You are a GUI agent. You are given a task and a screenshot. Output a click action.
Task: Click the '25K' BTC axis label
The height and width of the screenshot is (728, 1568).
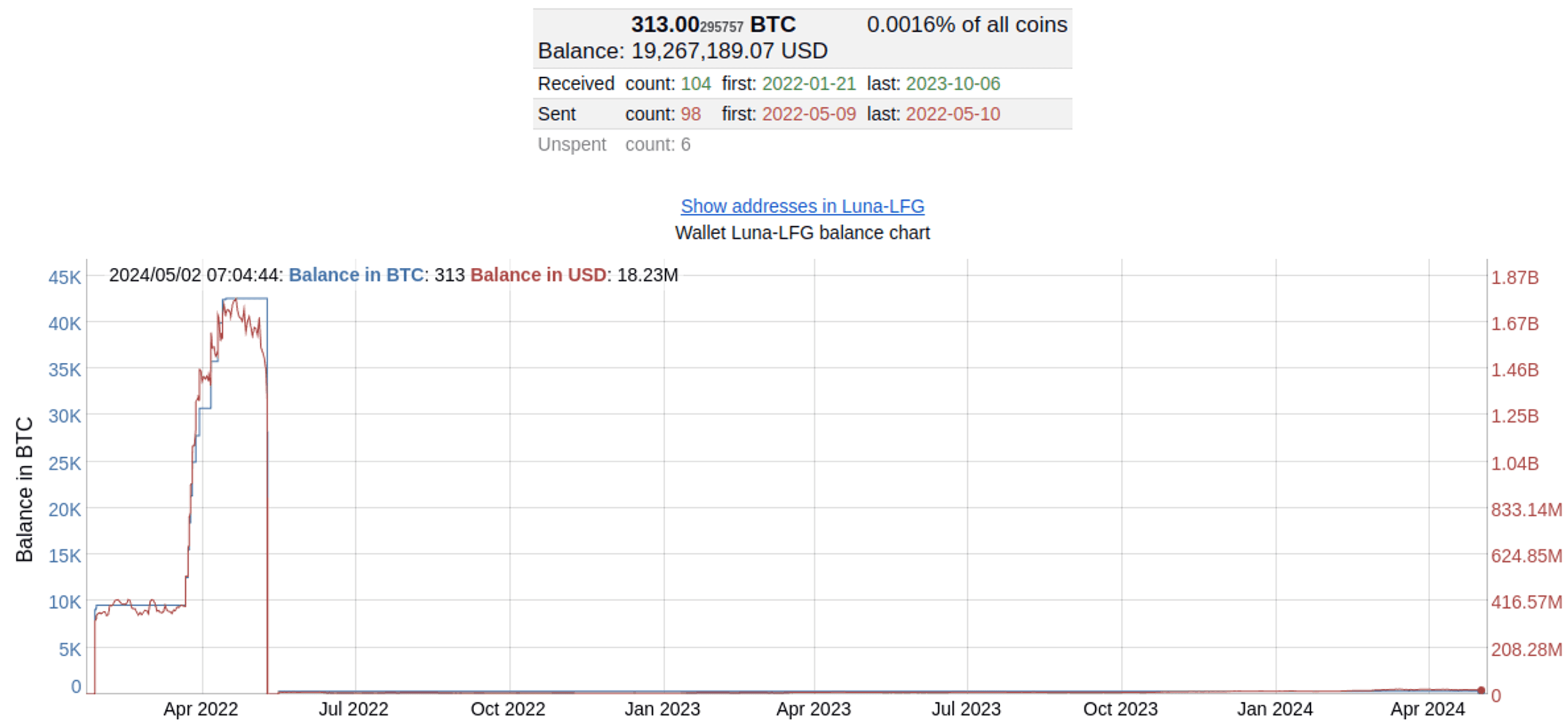64,463
